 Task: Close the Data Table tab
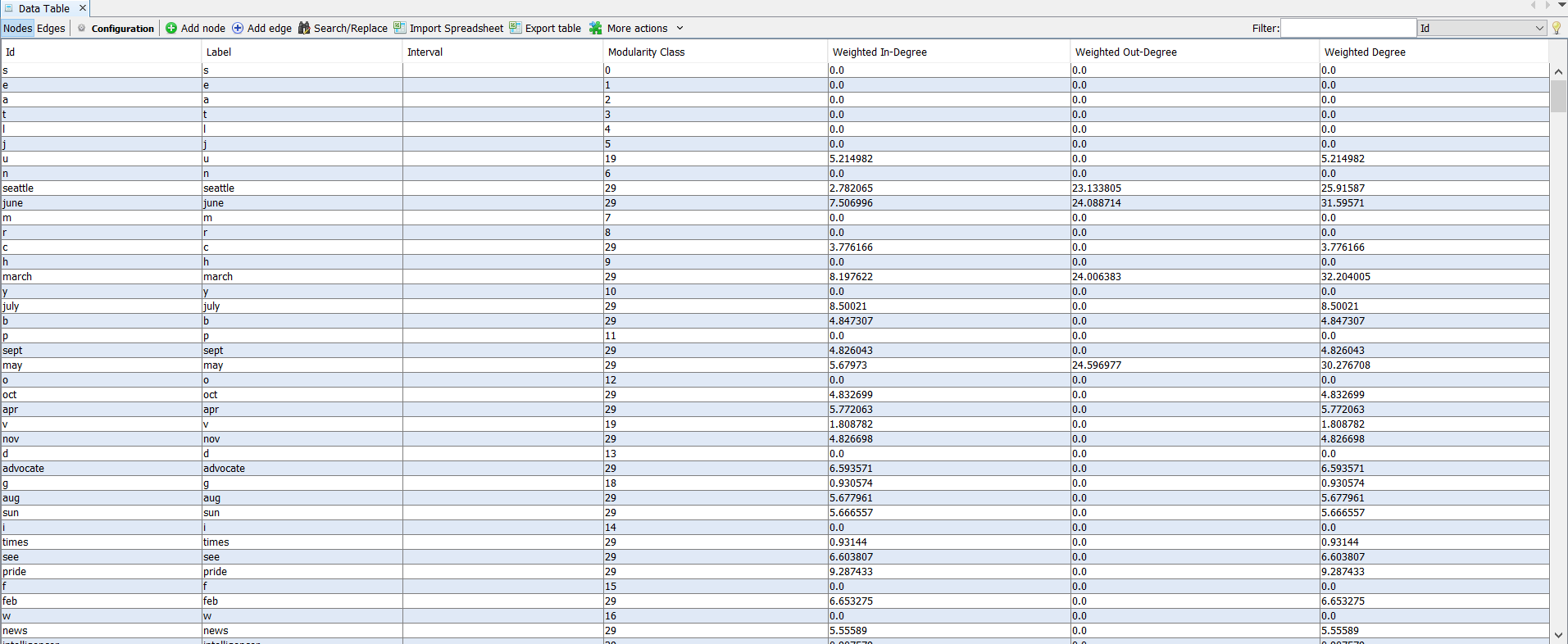point(83,8)
